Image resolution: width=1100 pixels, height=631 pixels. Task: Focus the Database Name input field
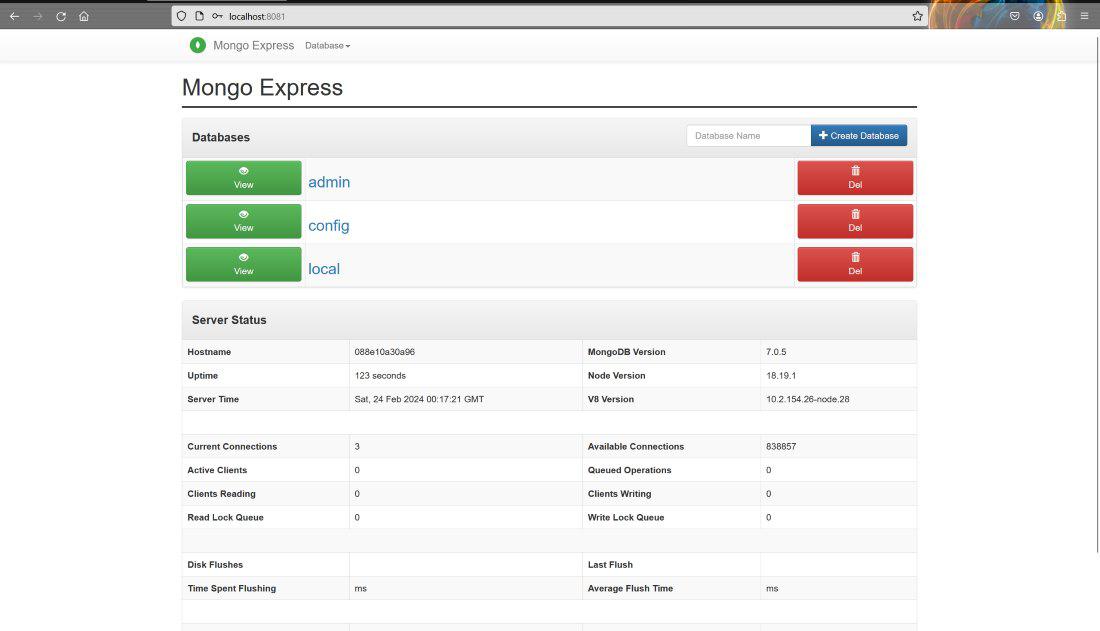(749, 135)
